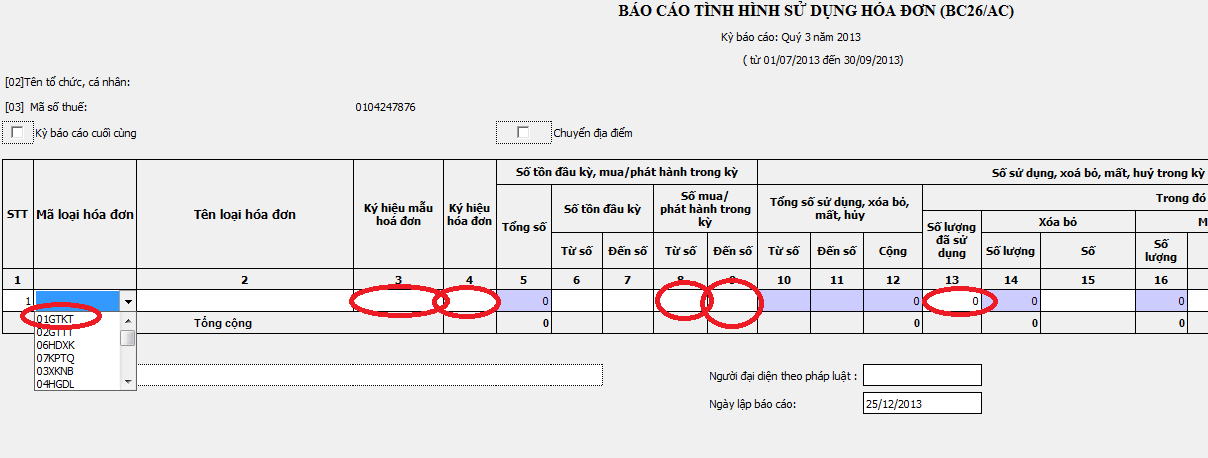Click the dropdown list scroll-down arrow
1208x458 pixels.
127,382
